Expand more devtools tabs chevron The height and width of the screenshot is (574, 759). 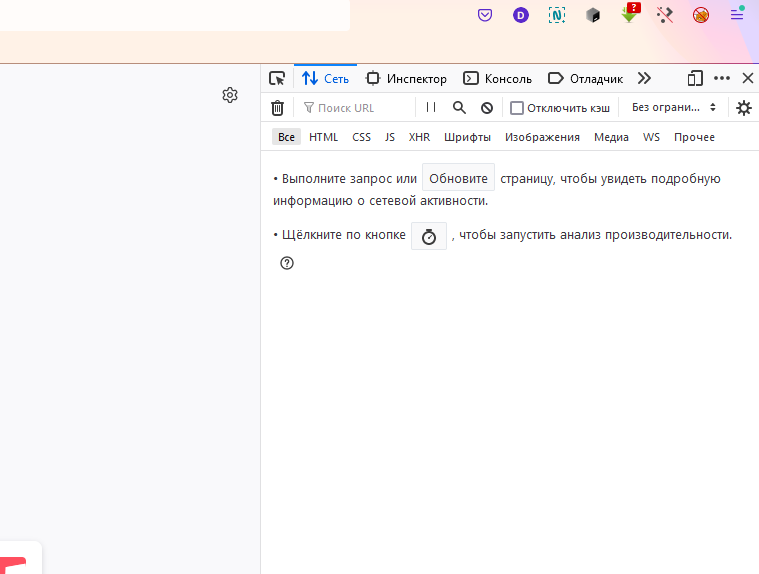pyautogui.click(x=644, y=78)
